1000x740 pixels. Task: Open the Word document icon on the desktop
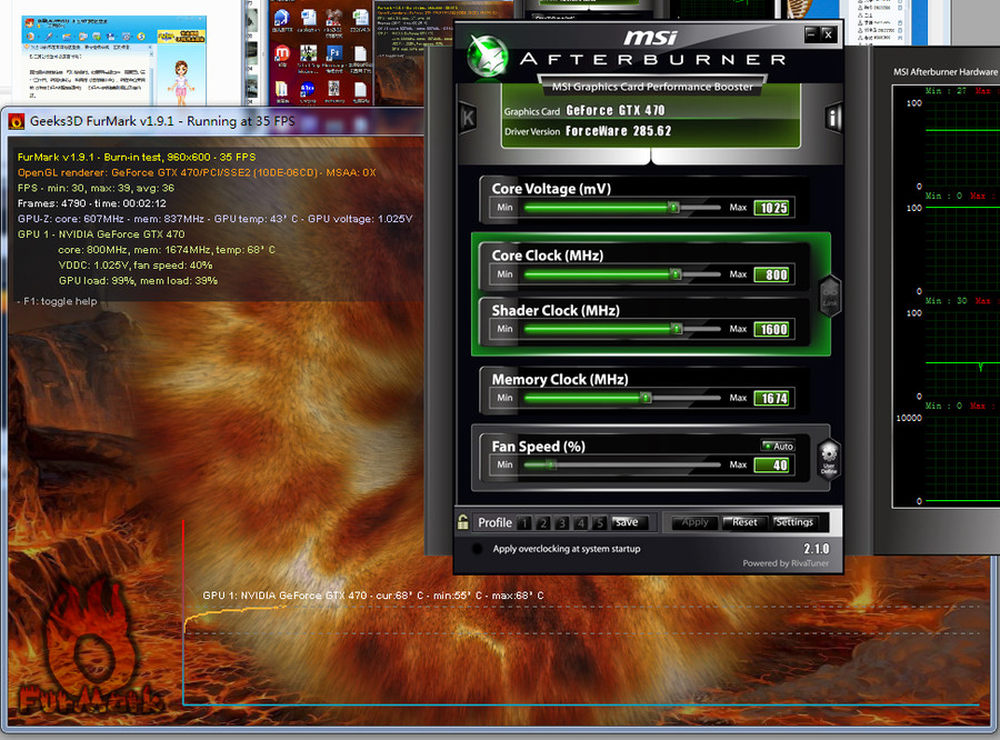pyautogui.click(x=309, y=18)
